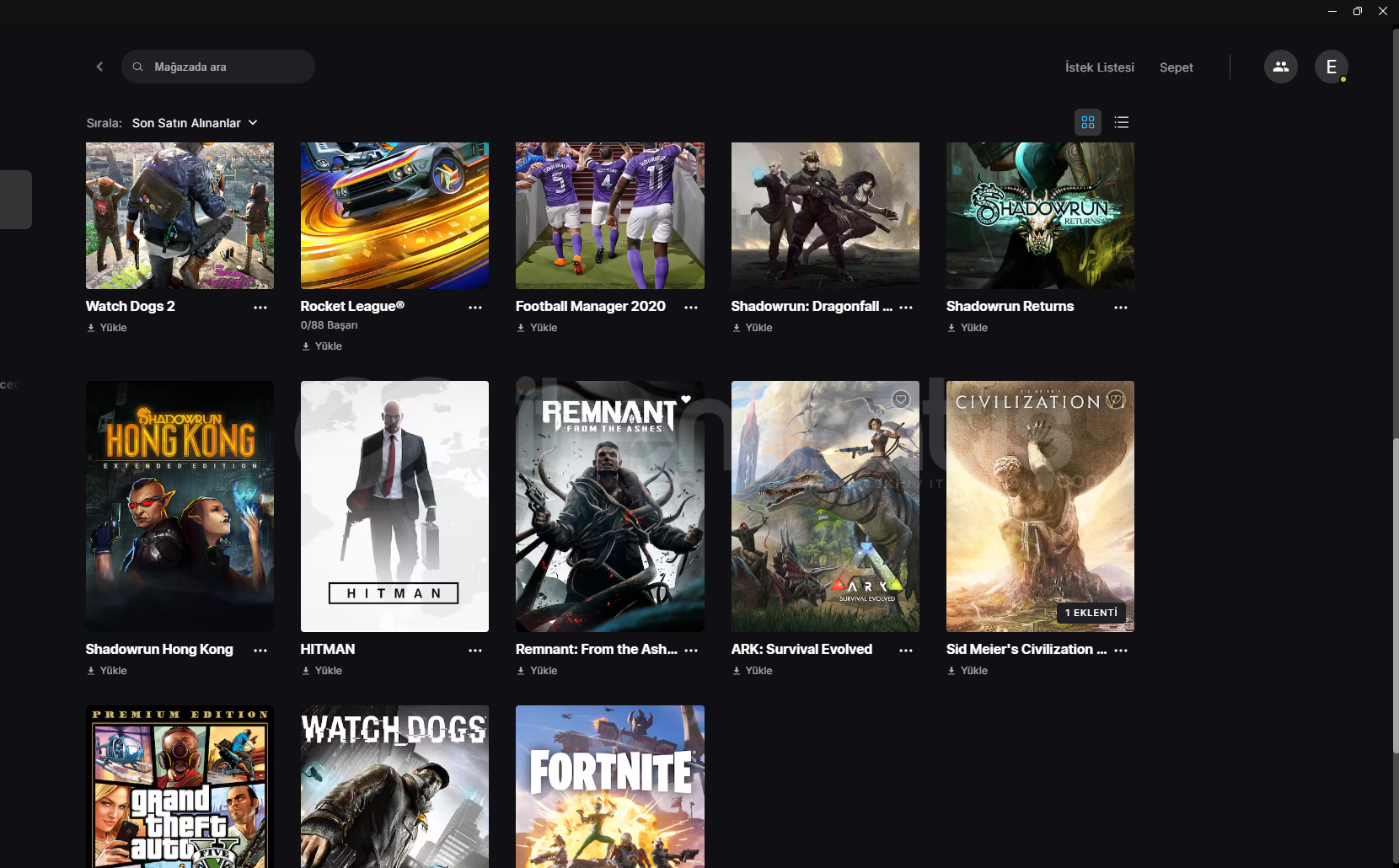Toggle favorite heart on Remnant cover
Viewport: 1399px width, 868px height.
click(x=686, y=399)
